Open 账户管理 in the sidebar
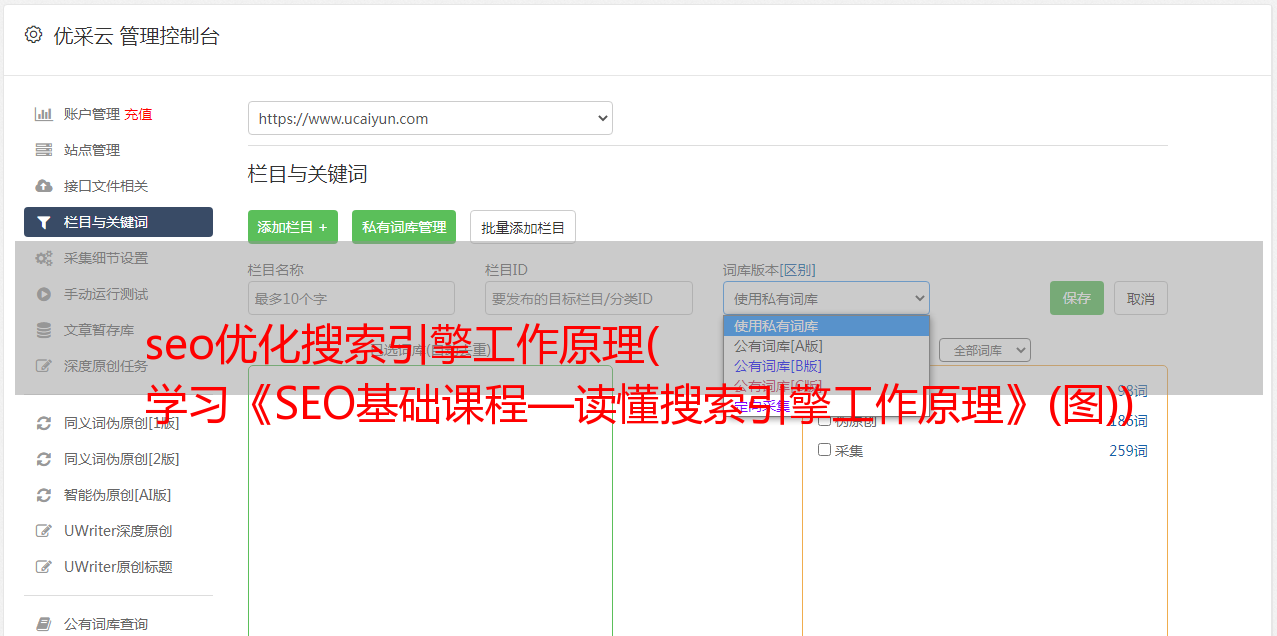 pyautogui.click(x=92, y=114)
